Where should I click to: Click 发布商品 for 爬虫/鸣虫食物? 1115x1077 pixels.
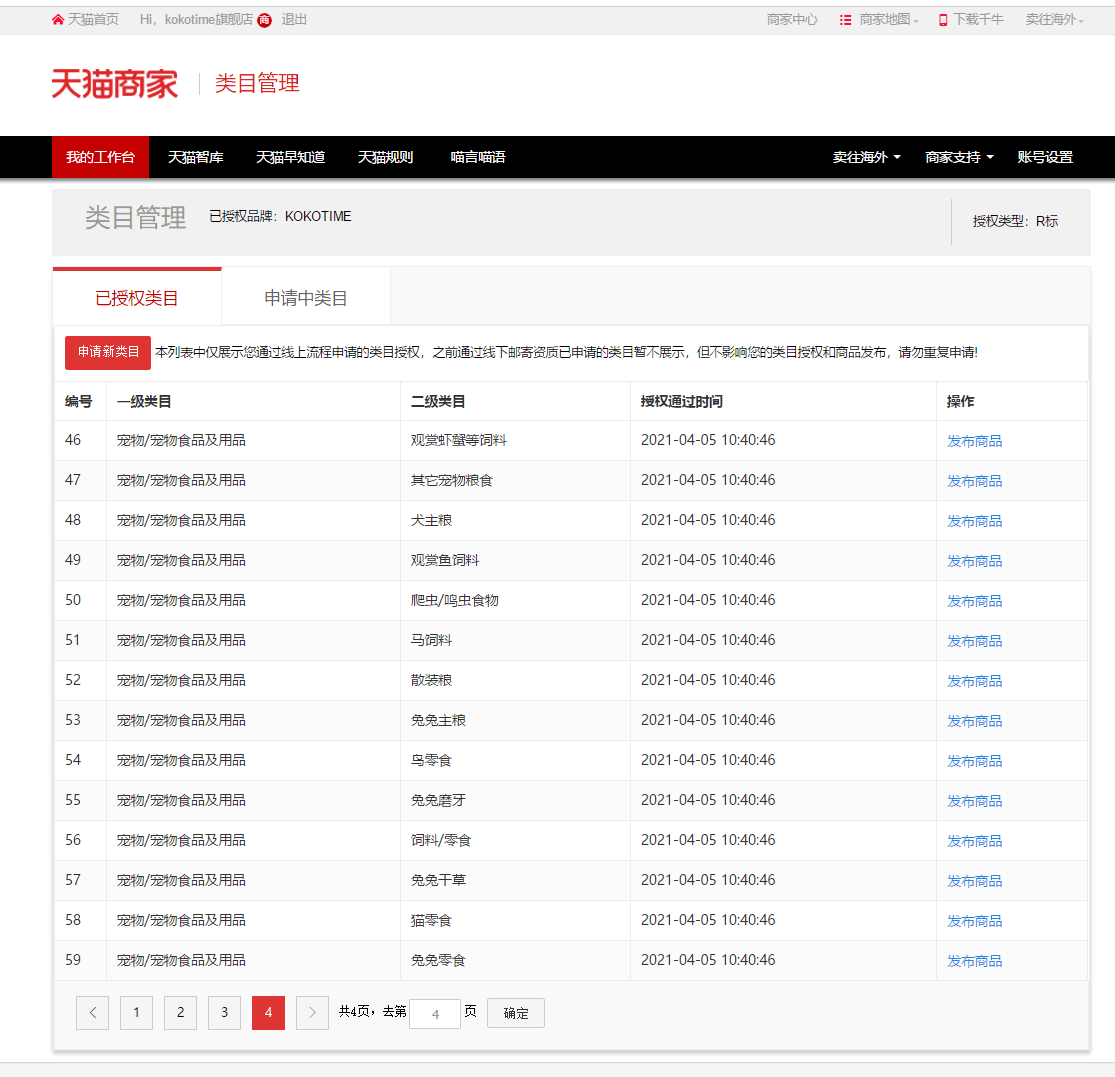[974, 601]
